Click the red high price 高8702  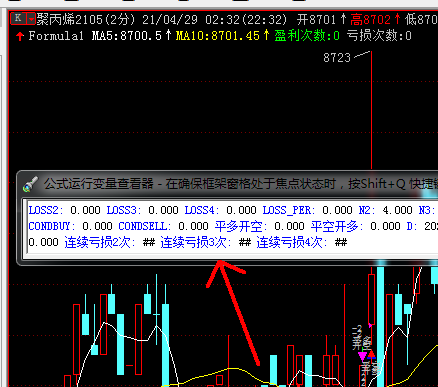pos(370,19)
